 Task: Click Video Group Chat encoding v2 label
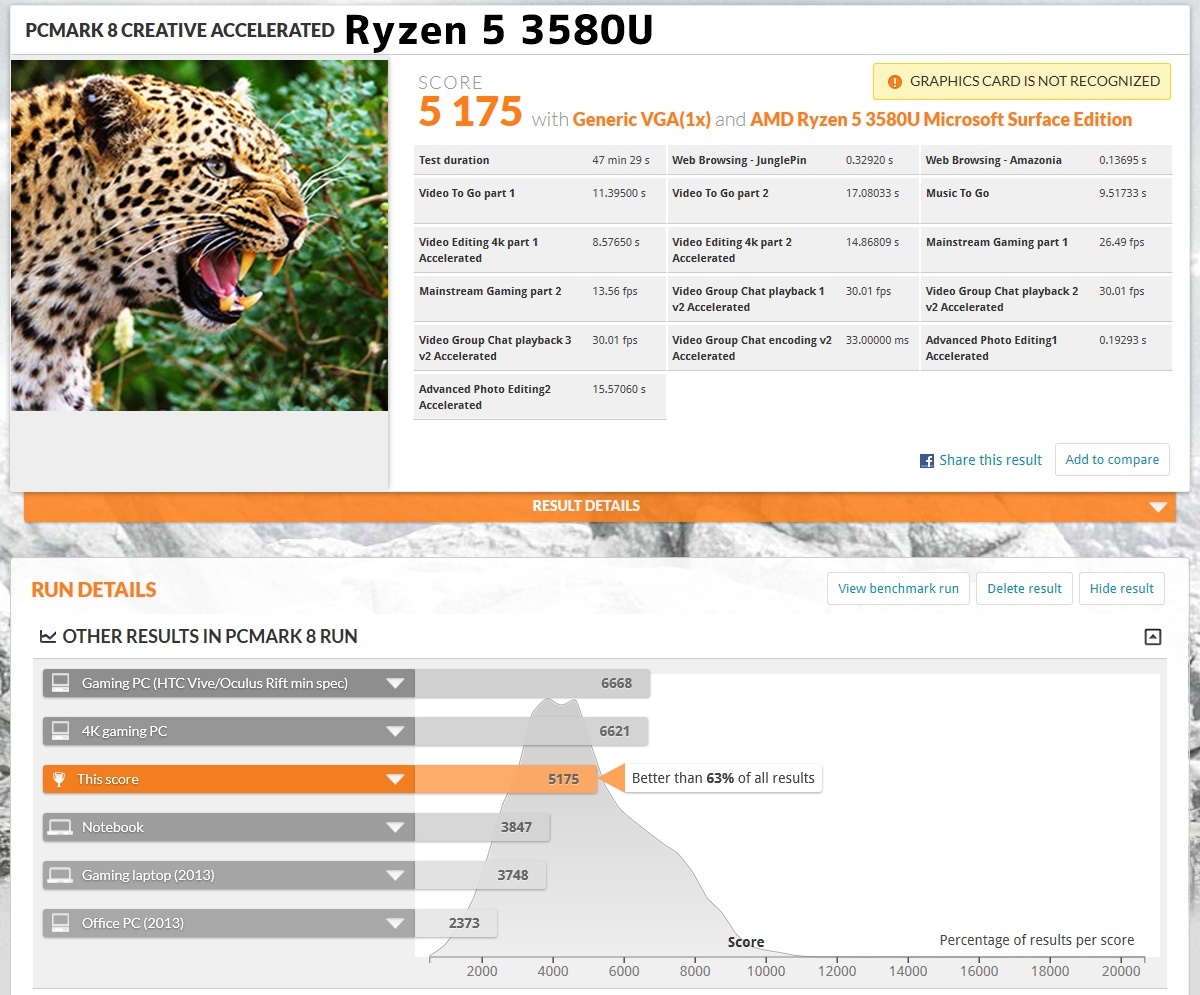point(752,348)
